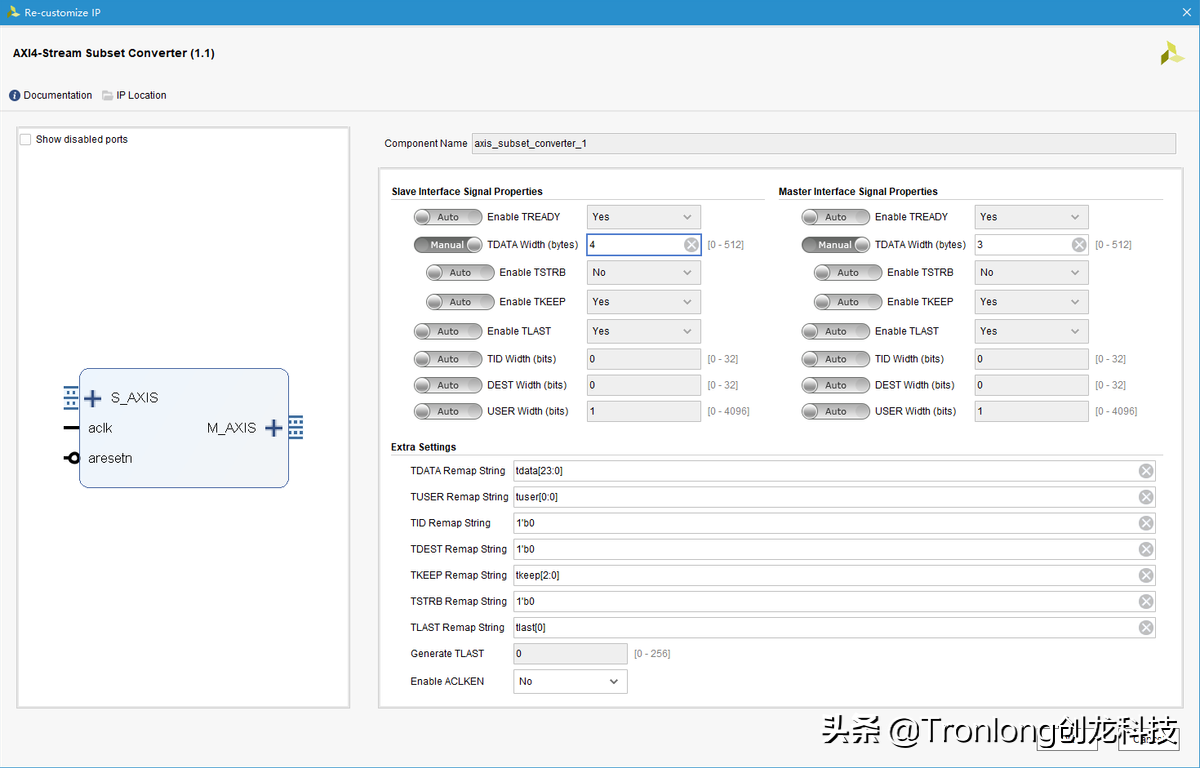Open Master Enable TSTRB dropdown

click(x=1032, y=273)
